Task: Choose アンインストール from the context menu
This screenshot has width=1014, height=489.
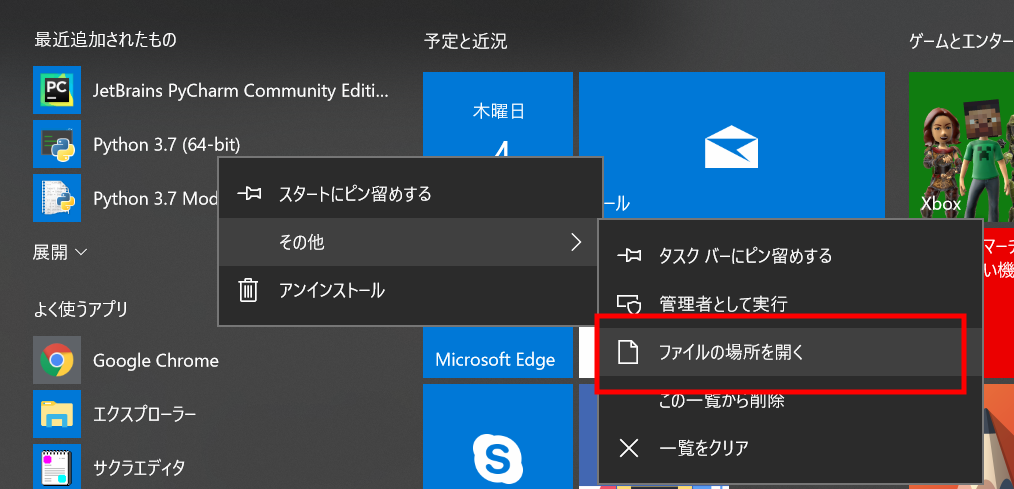Action: click(x=410, y=290)
